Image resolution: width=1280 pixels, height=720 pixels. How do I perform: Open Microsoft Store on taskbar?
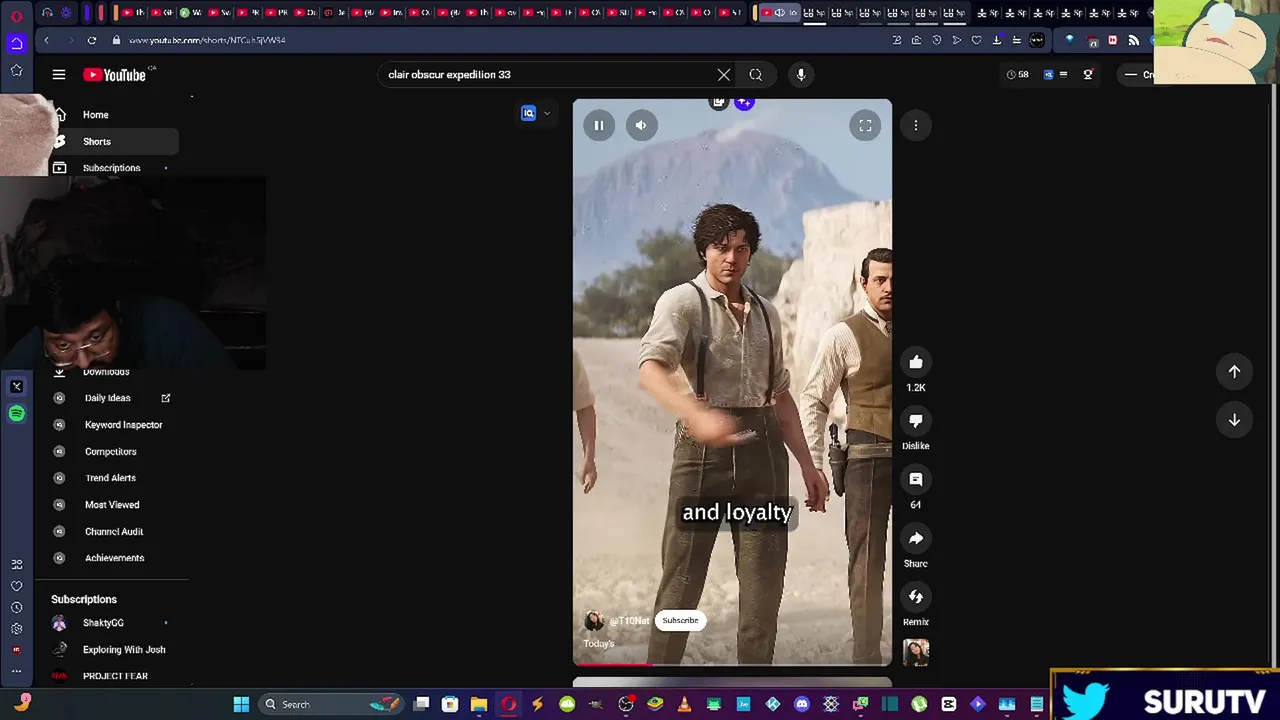tap(450, 704)
